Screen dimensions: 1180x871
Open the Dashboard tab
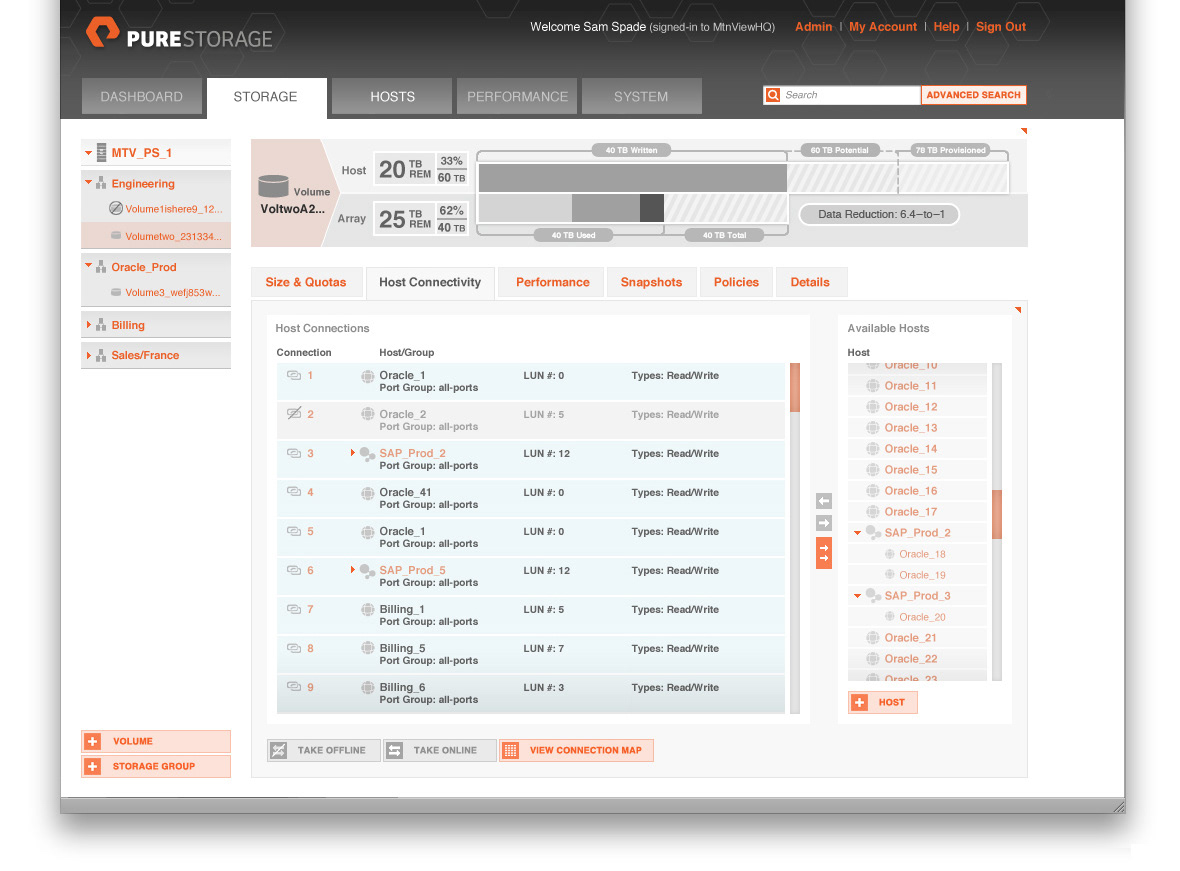click(141, 96)
